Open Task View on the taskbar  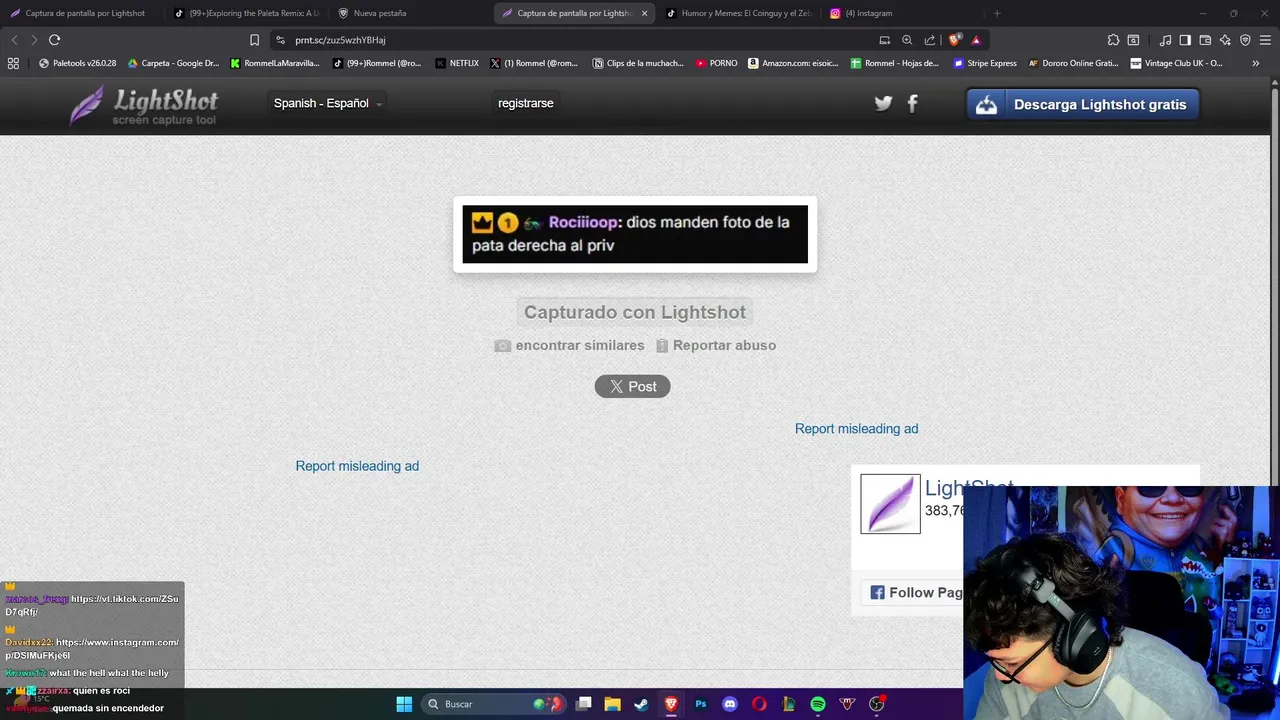[x=584, y=704]
